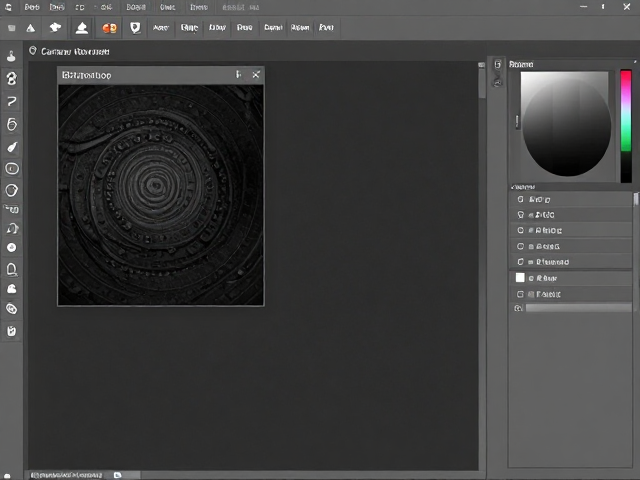Toggle the circle on the fourth layer row
This screenshot has height=480, width=640.
pos(520,246)
